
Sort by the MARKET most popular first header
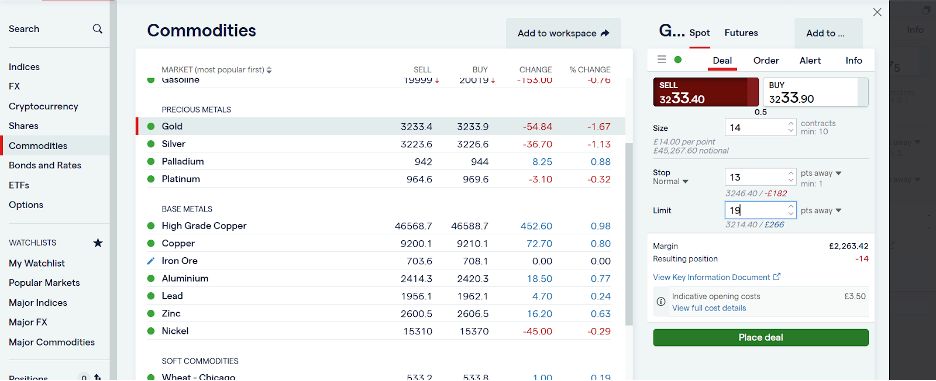[x=216, y=70]
